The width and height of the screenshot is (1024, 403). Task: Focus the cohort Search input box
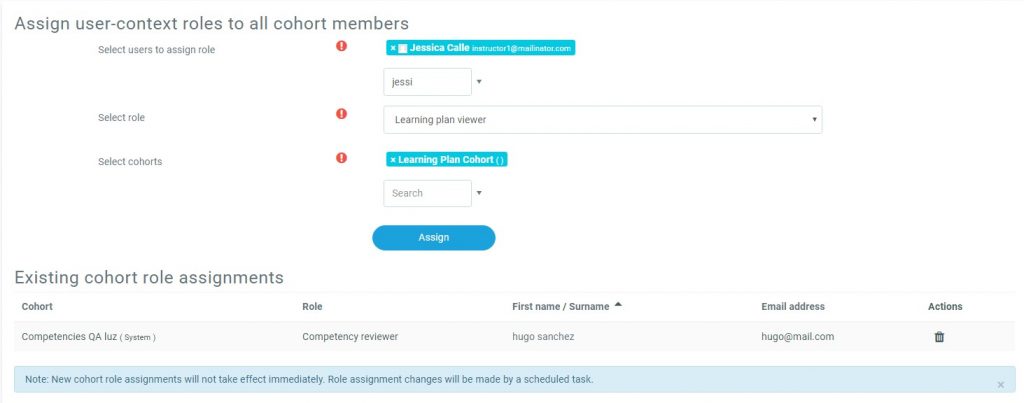pyautogui.click(x=427, y=193)
